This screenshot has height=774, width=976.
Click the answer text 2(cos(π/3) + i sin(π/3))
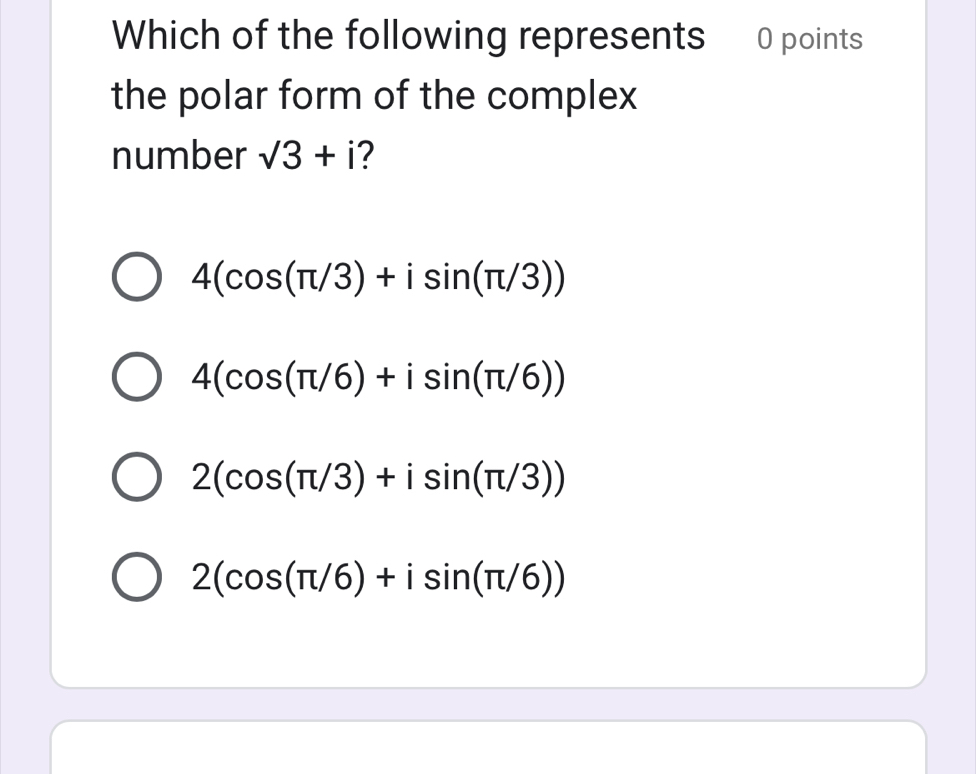379,478
